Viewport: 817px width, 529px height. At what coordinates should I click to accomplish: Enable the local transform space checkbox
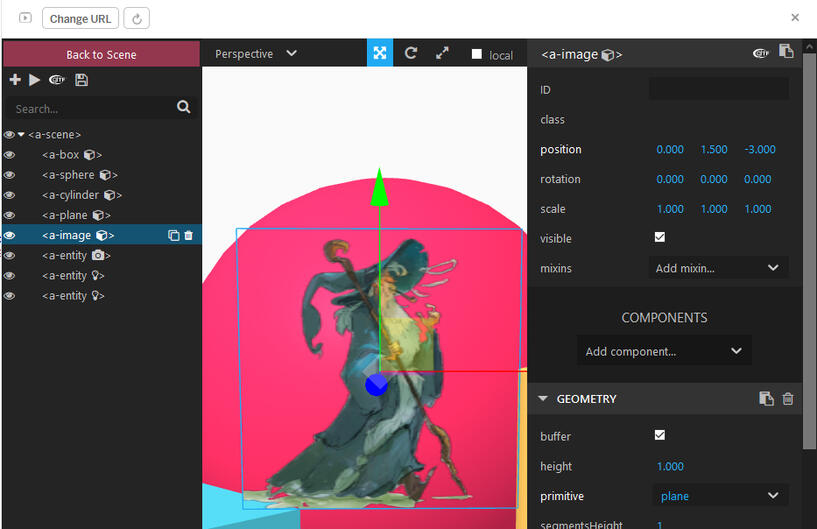tap(477, 55)
